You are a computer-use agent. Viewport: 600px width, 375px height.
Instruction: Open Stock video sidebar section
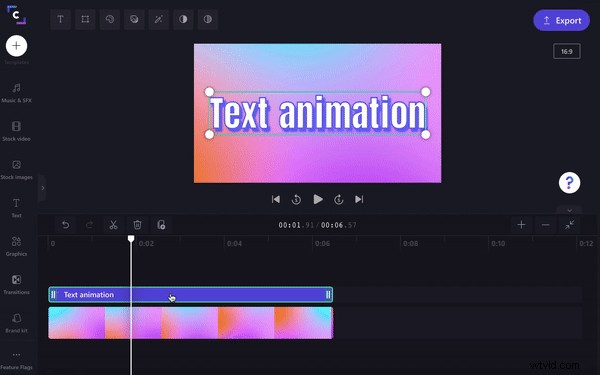(x=16, y=131)
